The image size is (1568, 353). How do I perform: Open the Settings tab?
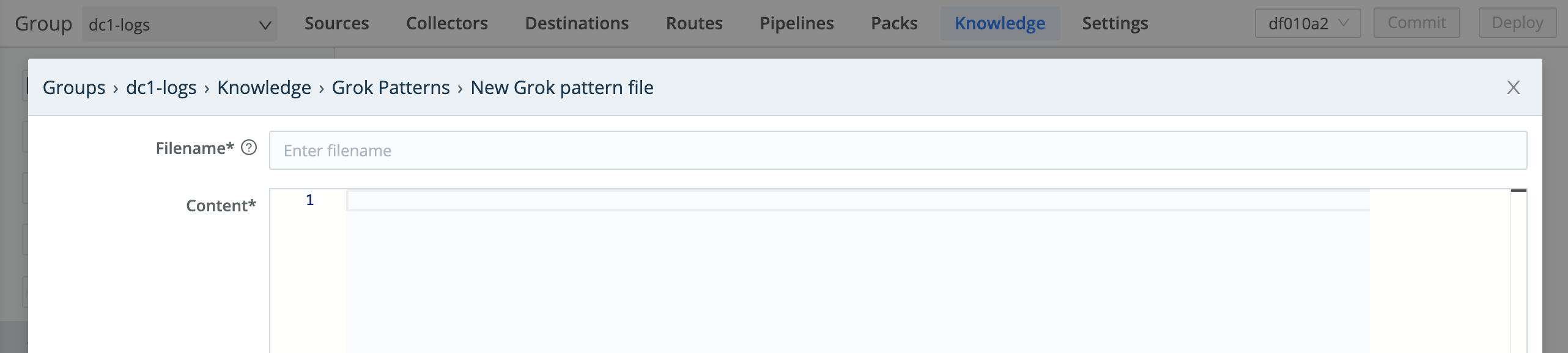point(1115,23)
